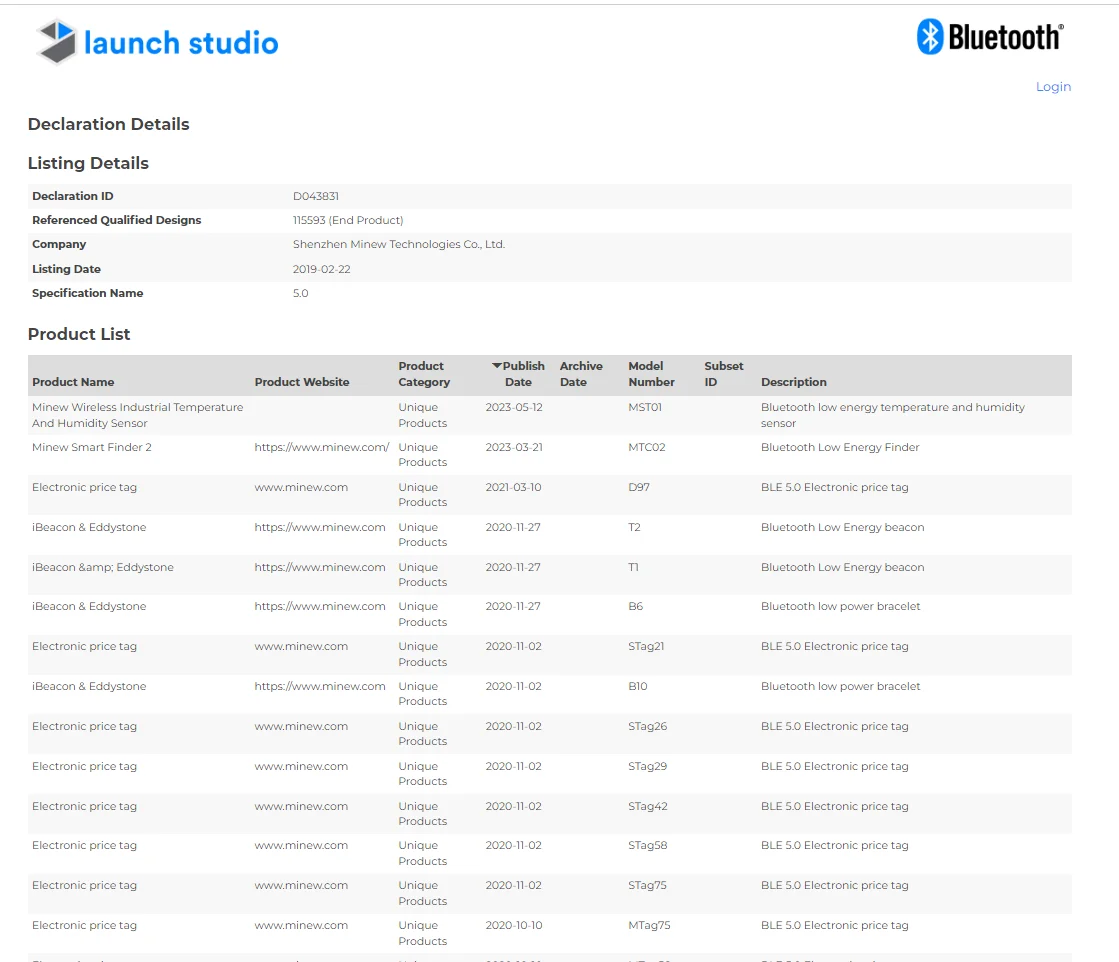Viewport: 1119px width, 962px height.
Task: Select model number STag21
Action: 646,647
